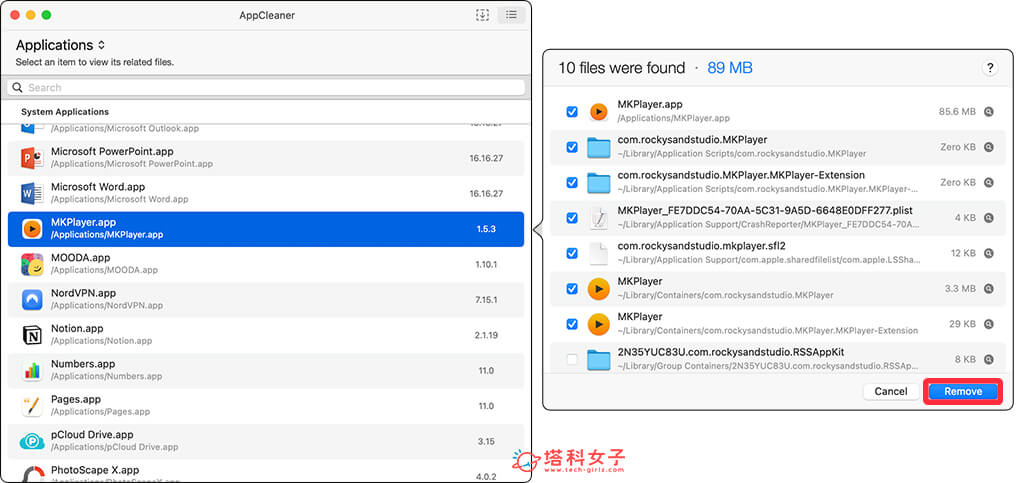
Task: Click the MKPlayer icon in Applications list
Action: click(x=32, y=228)
